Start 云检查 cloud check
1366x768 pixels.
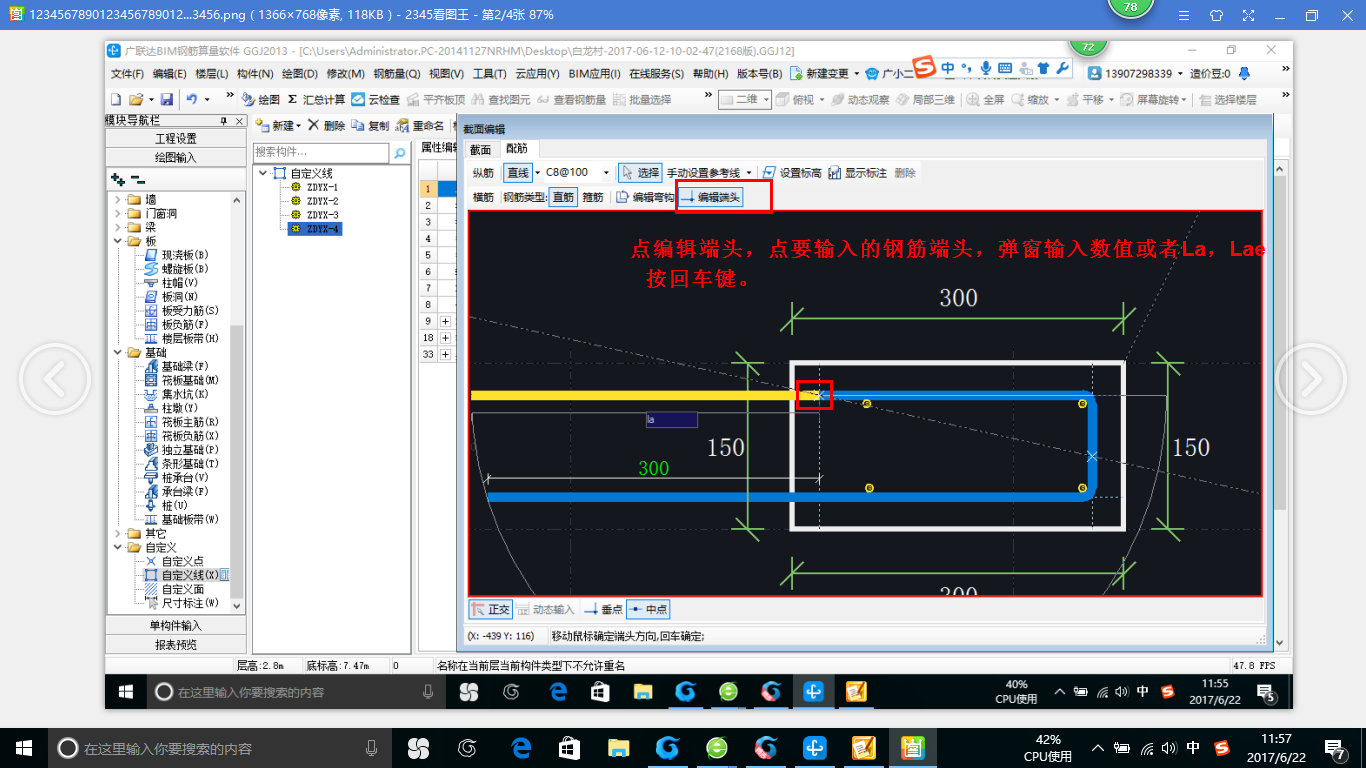pos(376,100)
